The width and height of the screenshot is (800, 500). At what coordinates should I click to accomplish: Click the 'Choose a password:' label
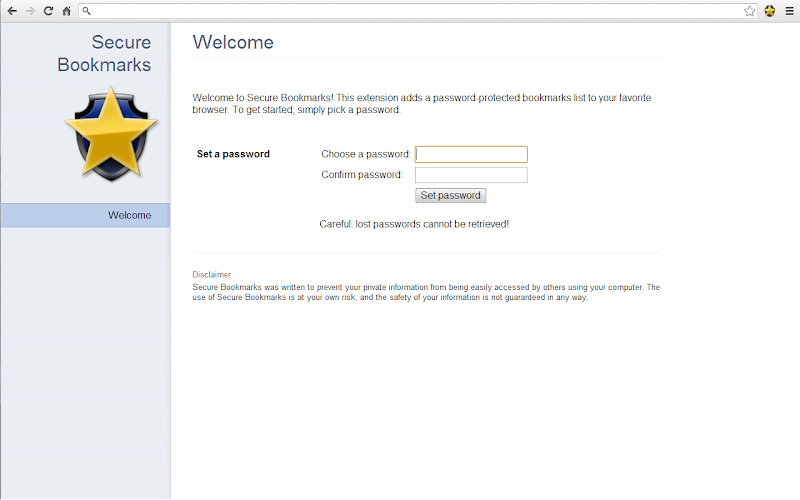pyautogui.click(x=366, y=154)
